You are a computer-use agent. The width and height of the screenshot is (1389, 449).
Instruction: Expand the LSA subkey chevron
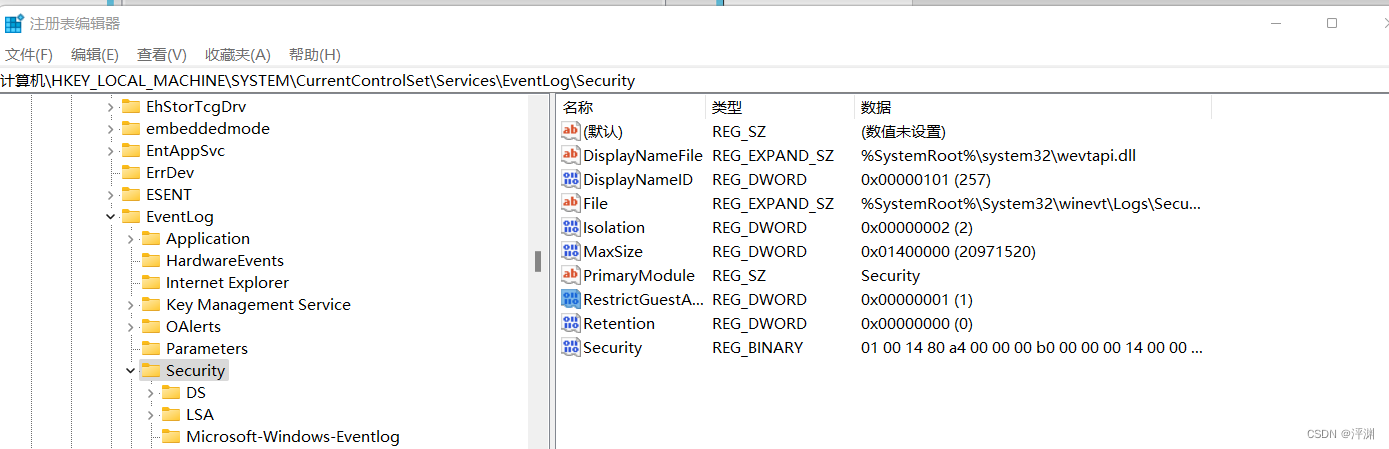pyautogui.click(x=150, y=415)
